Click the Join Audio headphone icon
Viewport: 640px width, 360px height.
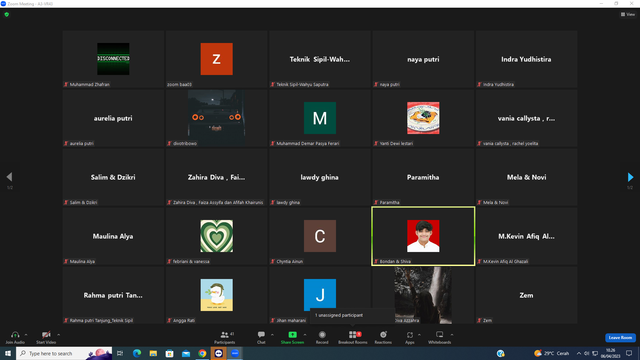click(x=15, y=335)
